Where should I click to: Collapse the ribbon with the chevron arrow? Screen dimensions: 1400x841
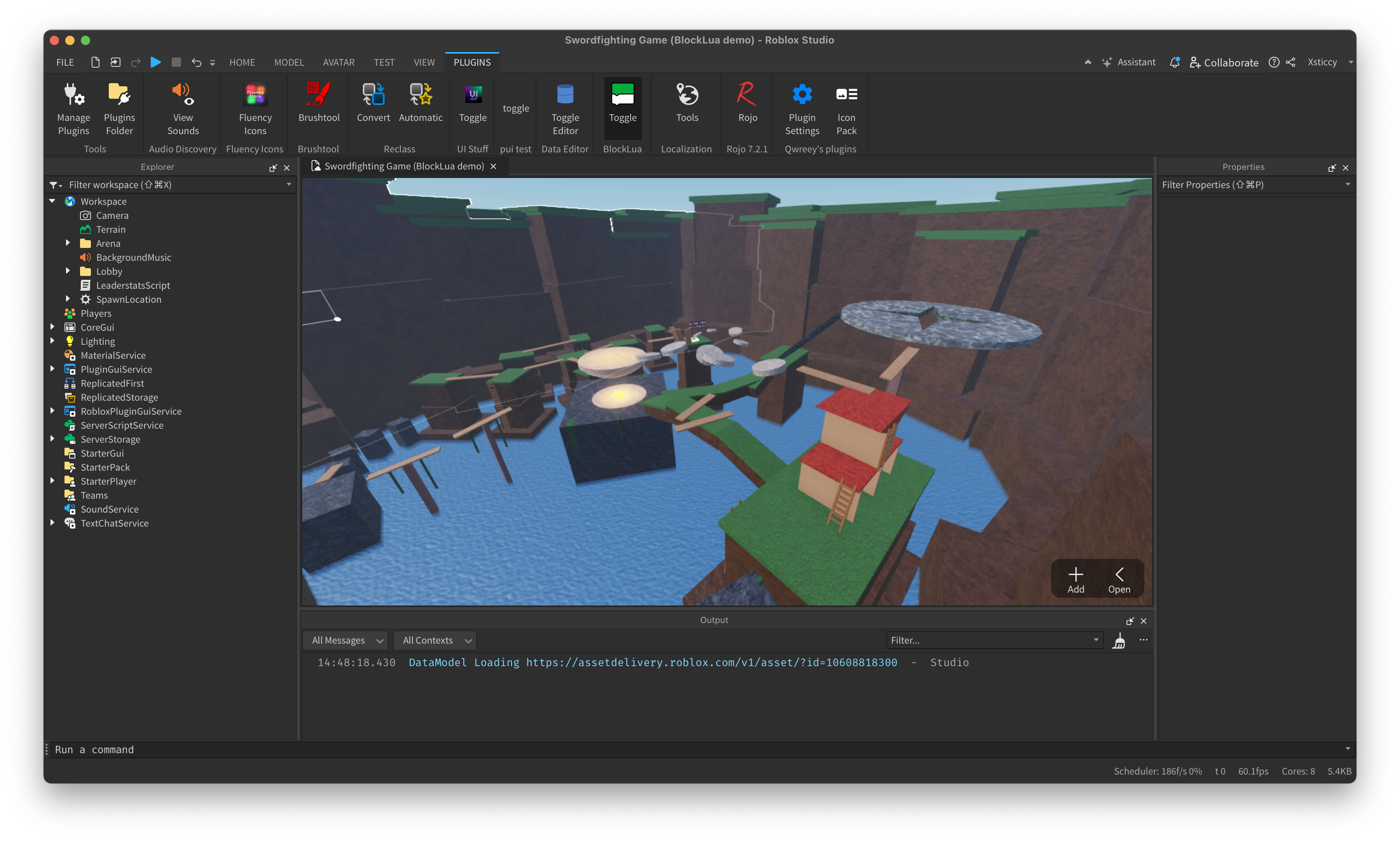coord(1088,62)
